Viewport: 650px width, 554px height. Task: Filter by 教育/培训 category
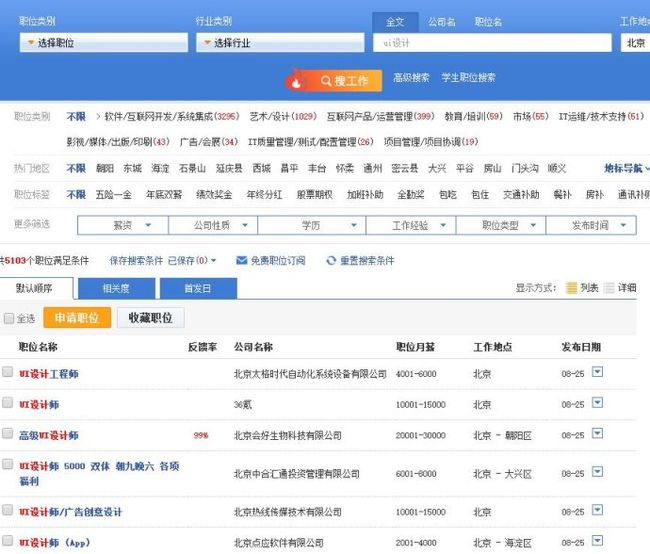tap(473, 117)
